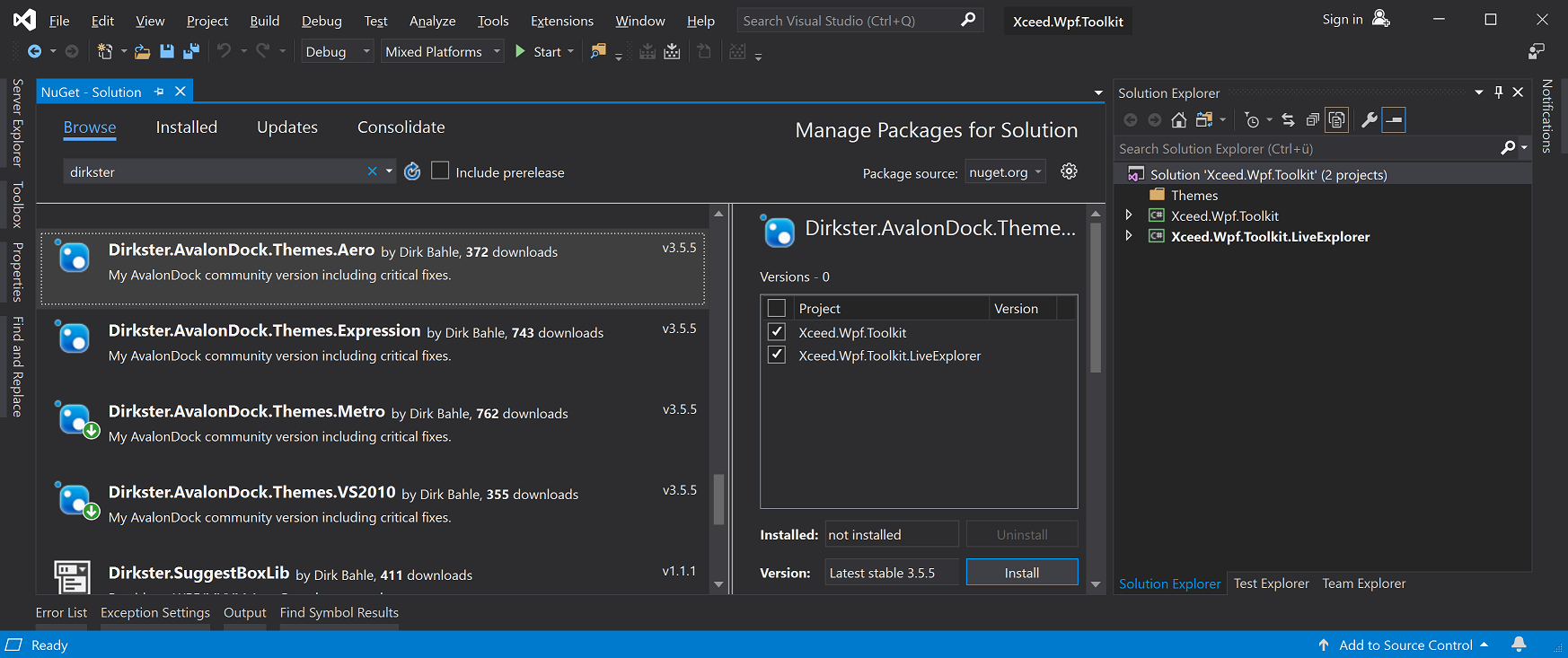
Task: Open the search history dropdown beside dirkster
Action: click(389, 171)
